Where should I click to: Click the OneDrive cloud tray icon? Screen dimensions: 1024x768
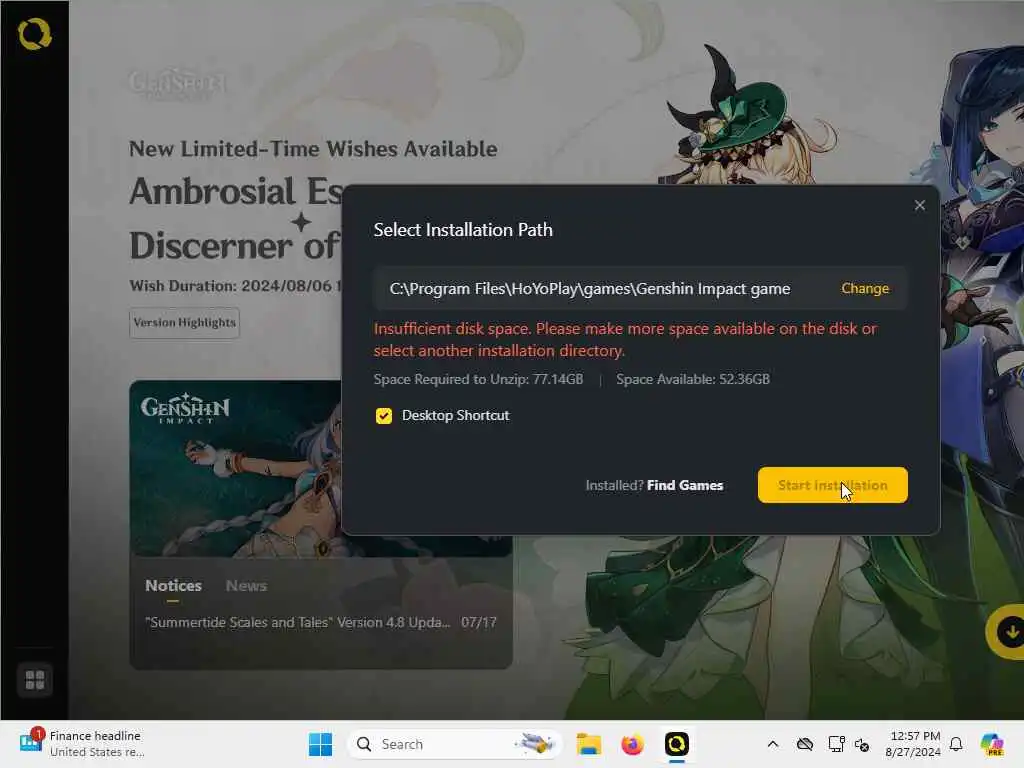(x=805, y=744)
